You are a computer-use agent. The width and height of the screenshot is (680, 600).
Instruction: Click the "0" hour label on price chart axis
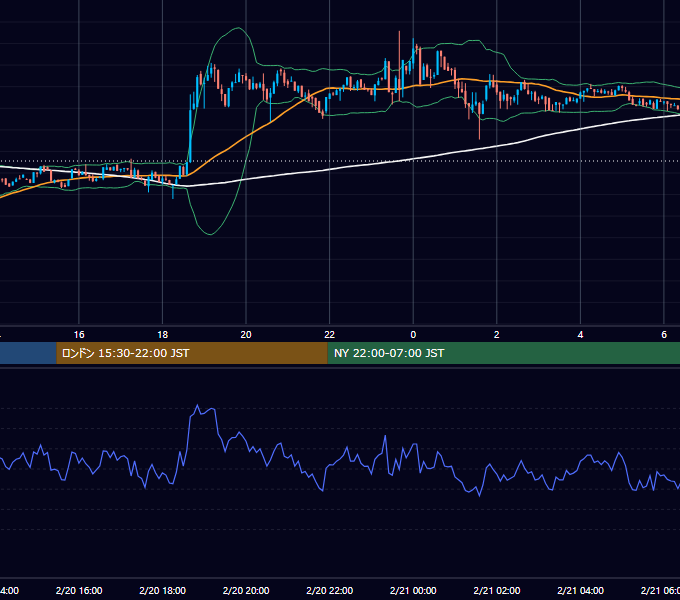413,335
